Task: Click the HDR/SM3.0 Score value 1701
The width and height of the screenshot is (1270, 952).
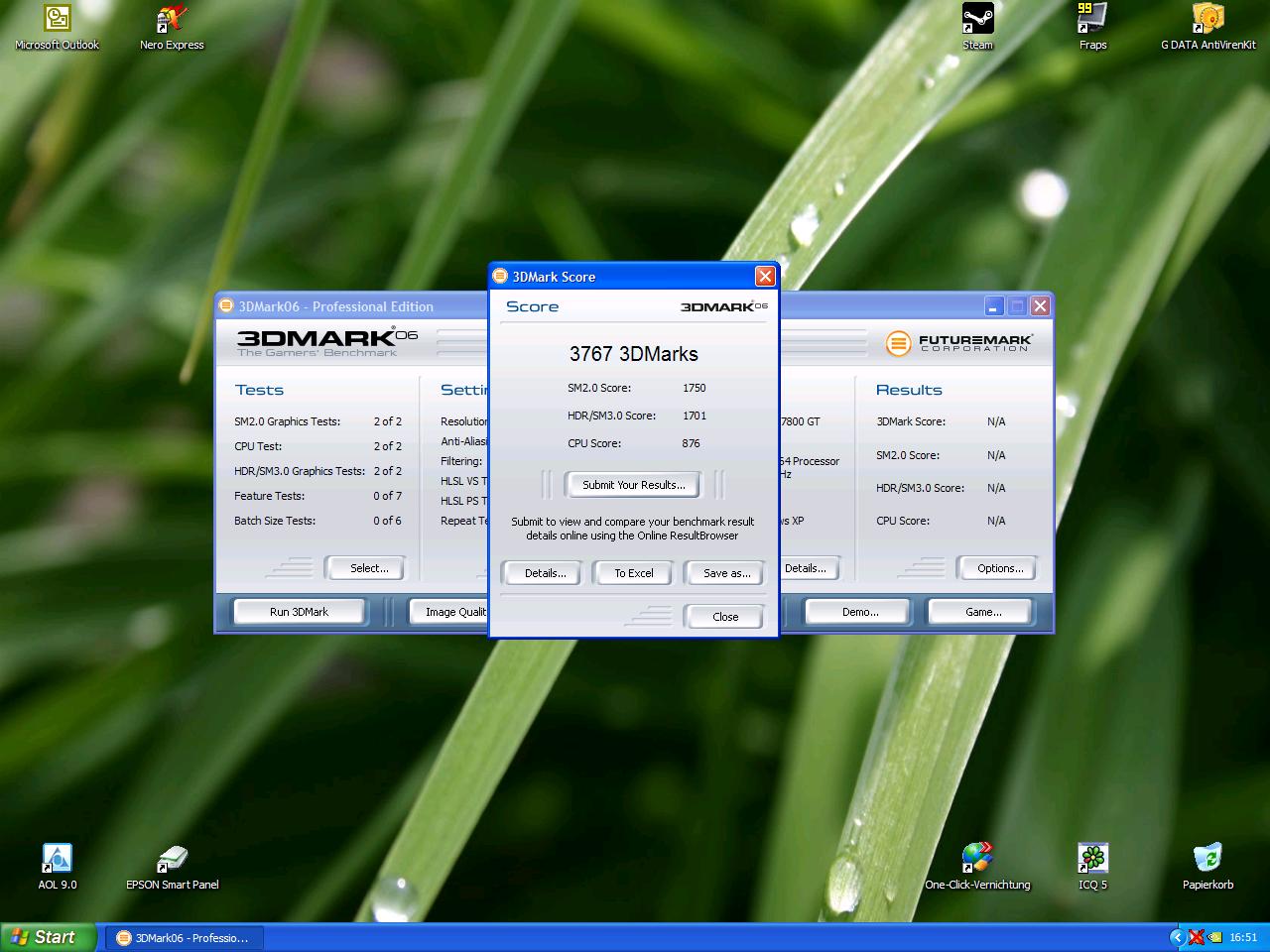Action: click(x=695, y=416)
